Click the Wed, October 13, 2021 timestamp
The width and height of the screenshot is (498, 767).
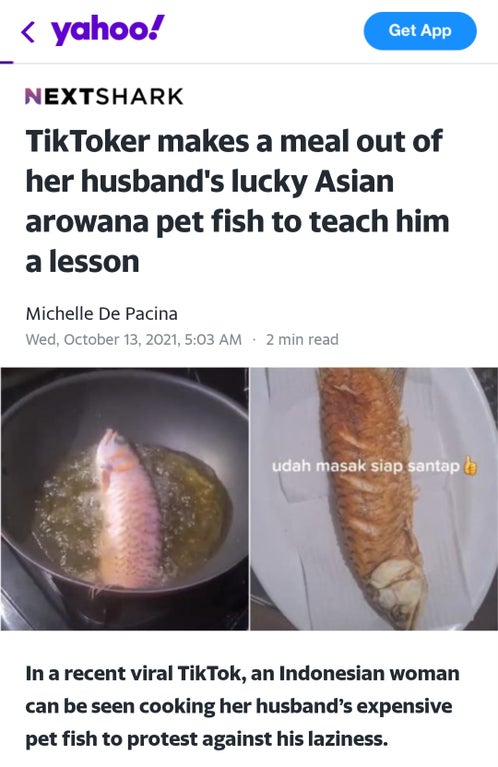tap(134, 339)
